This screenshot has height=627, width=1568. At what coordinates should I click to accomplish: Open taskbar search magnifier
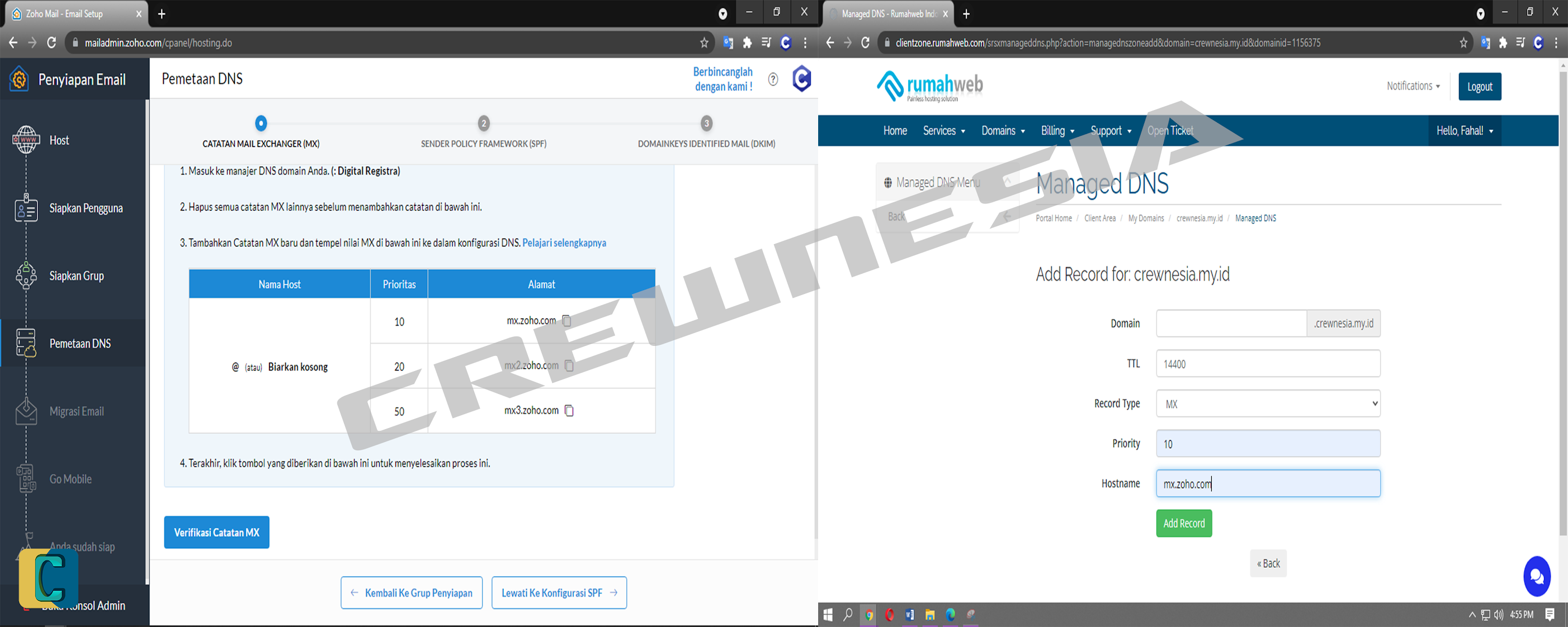click(847, 615)
